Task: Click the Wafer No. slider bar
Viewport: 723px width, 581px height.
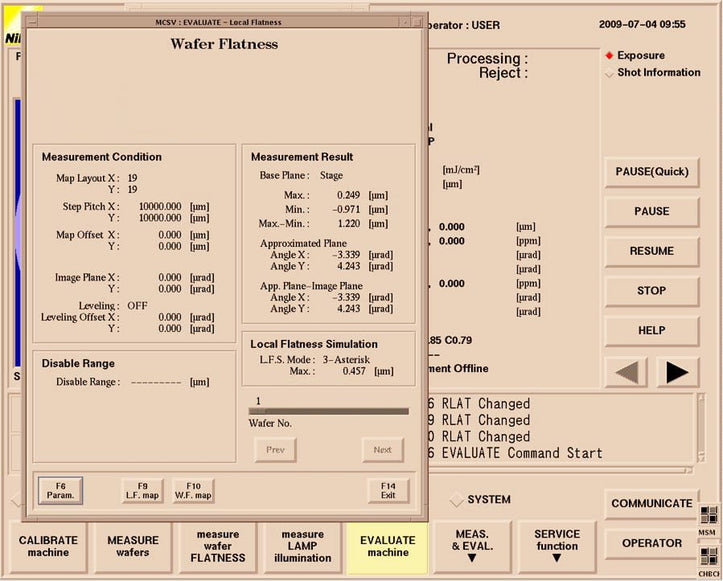Action: (329, 411)
